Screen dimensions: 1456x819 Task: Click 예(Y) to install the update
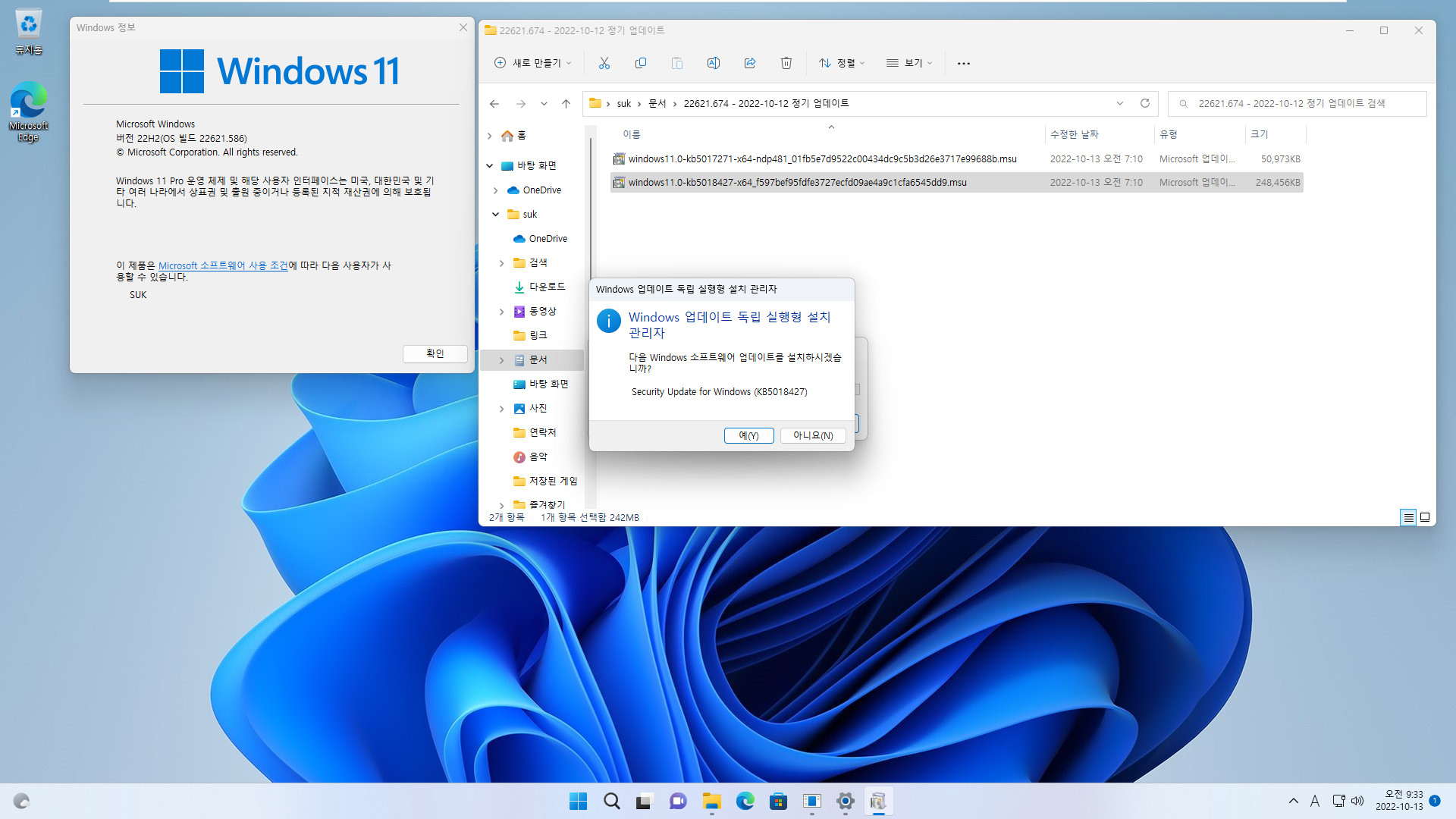point(748,435)
